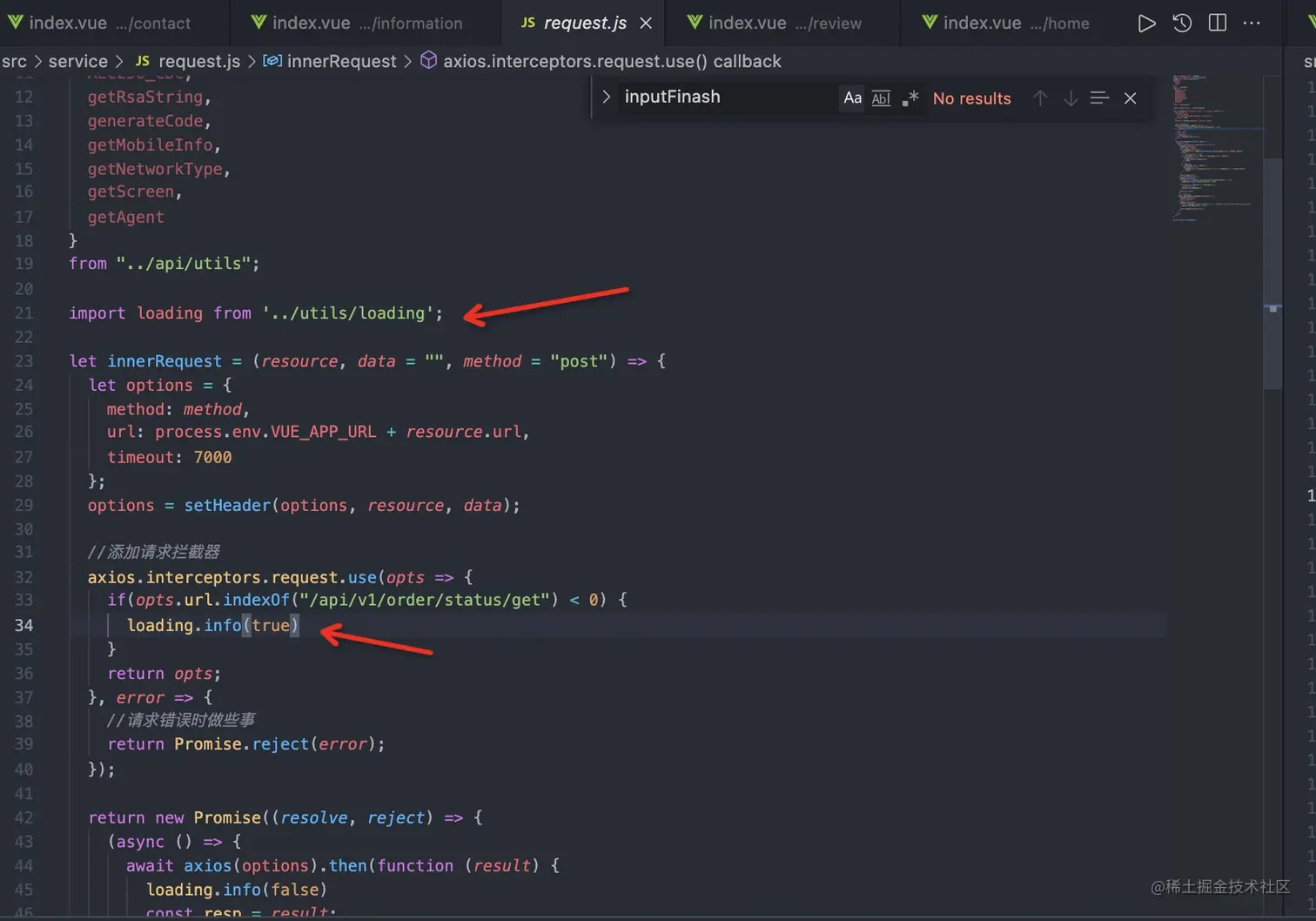The height and width of the screenshot is (921, 1316).
Task: Click the getNetworkType import name
Action: tap(154, 169)
